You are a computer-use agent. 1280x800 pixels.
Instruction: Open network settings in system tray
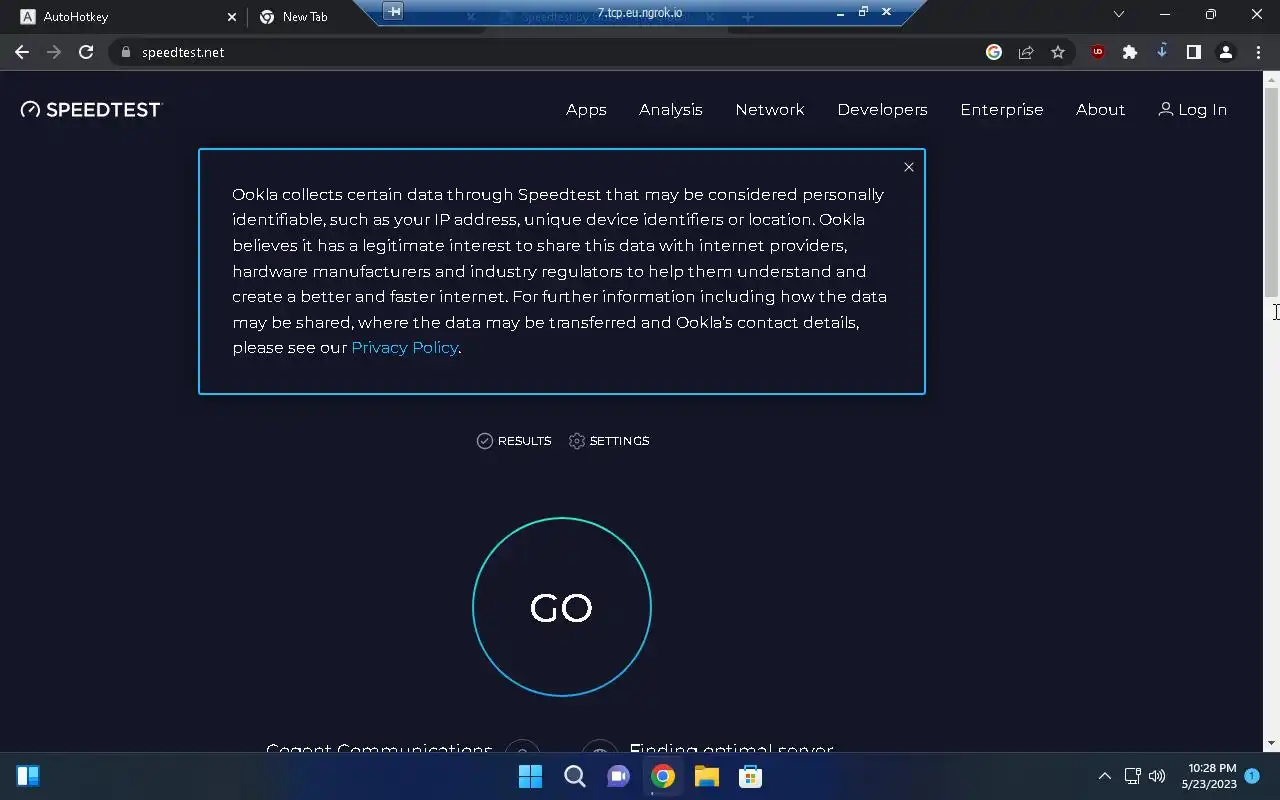(1132, 776)
